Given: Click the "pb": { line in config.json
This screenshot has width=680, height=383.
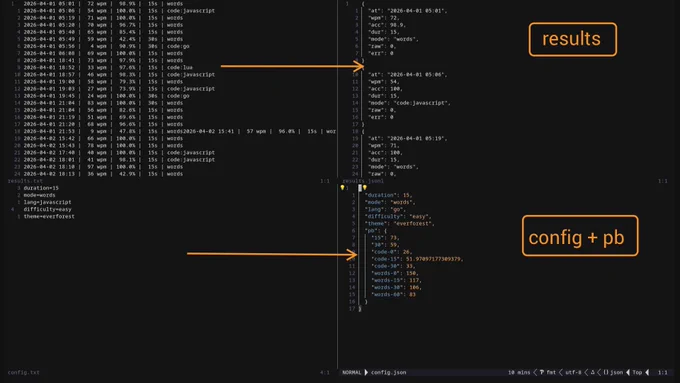Looking at the screenshot, I should tap(376, 230).
